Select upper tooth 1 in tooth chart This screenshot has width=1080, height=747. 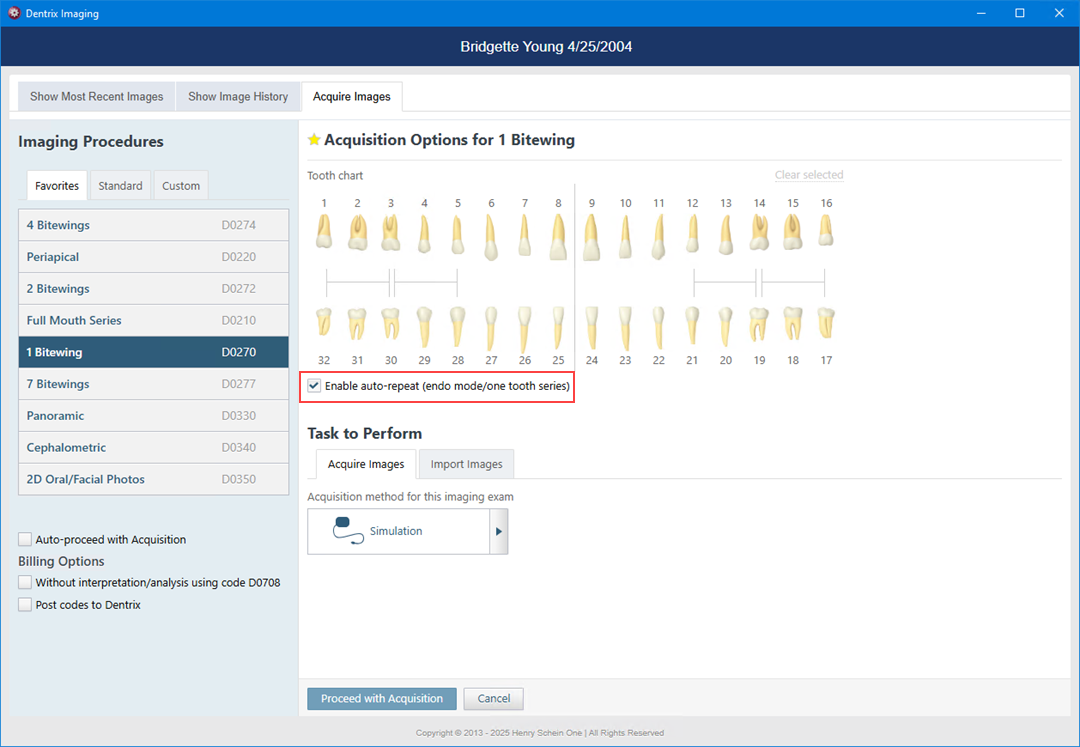(x=324, y=231)
